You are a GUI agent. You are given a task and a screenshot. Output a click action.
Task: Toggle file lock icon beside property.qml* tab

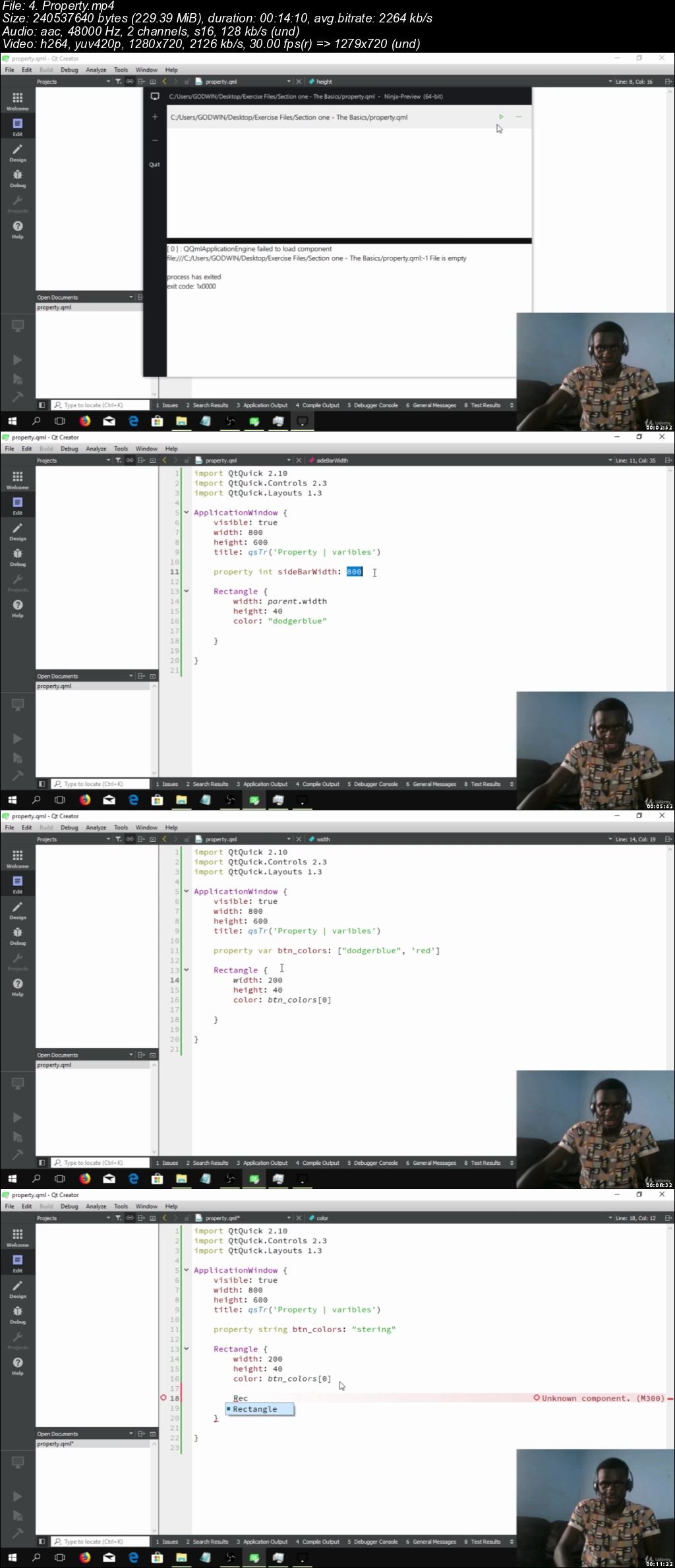tap(187, 1218)
